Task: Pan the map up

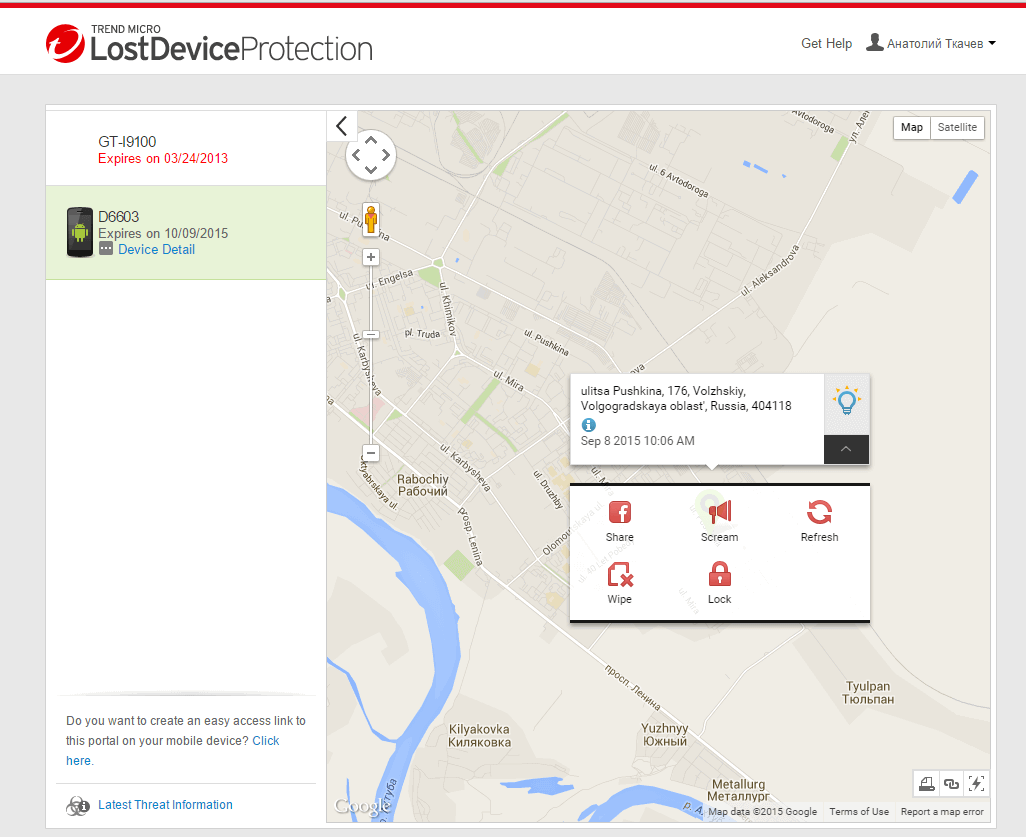Action: (371, 140)
